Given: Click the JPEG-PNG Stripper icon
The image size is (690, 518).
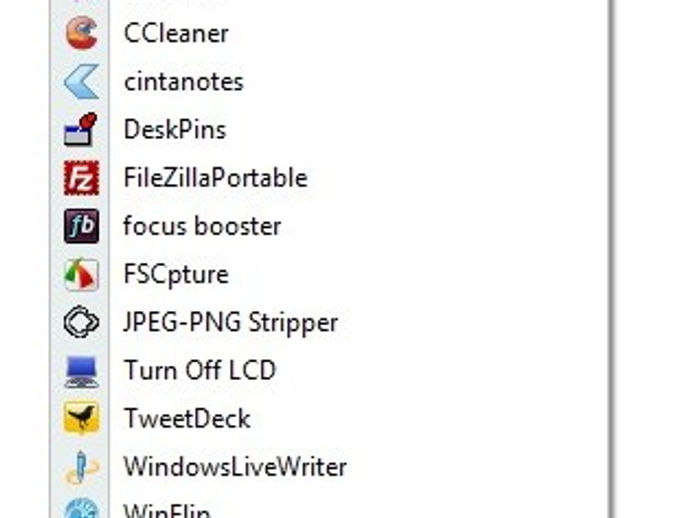Looking at the screenshot, I should pyautogui.click(x=81, y=322).
